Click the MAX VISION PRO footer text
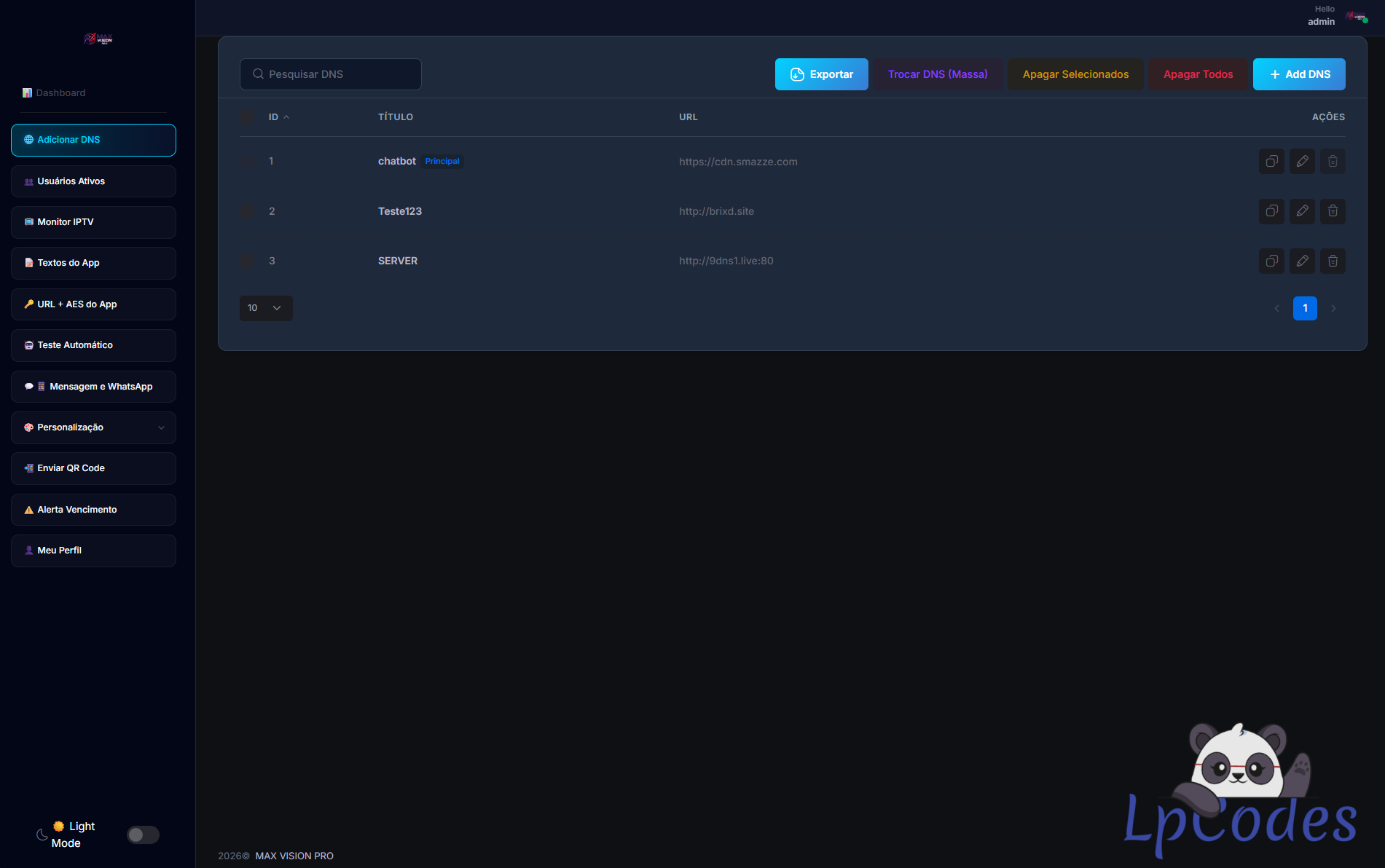 click(x=294, y=856)
